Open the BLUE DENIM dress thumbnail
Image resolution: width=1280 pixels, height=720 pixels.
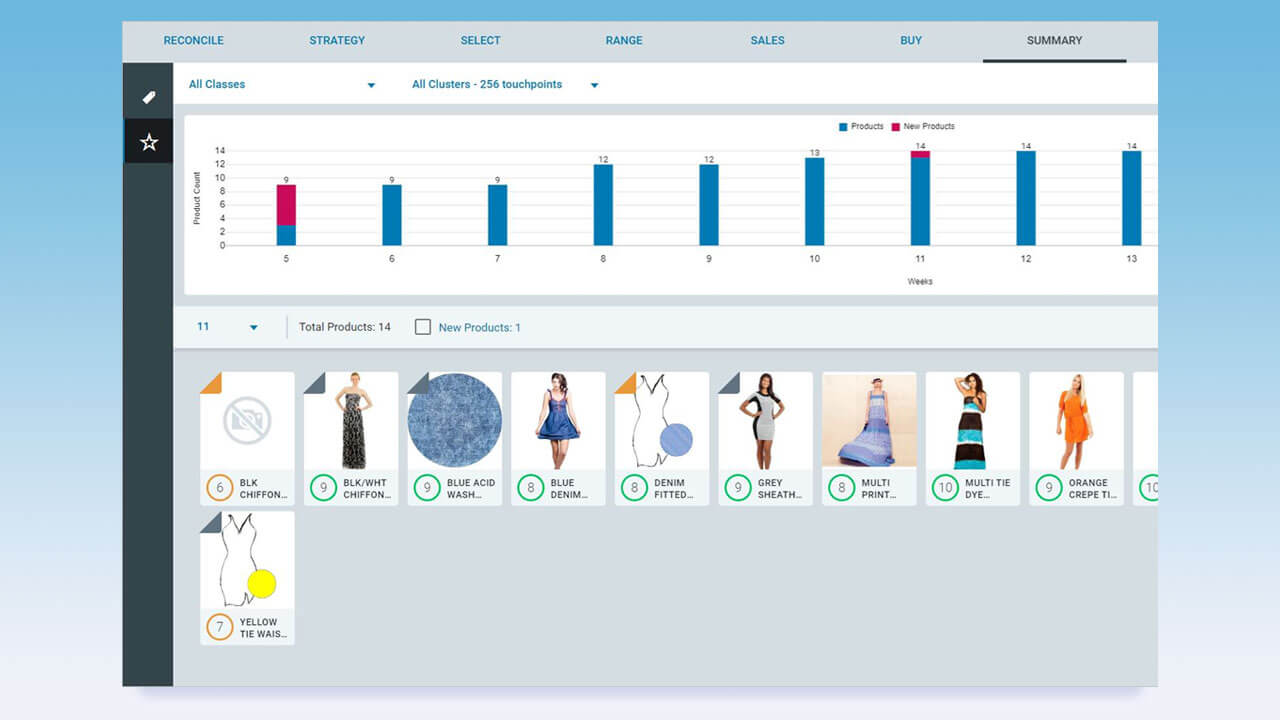(558, 421)
